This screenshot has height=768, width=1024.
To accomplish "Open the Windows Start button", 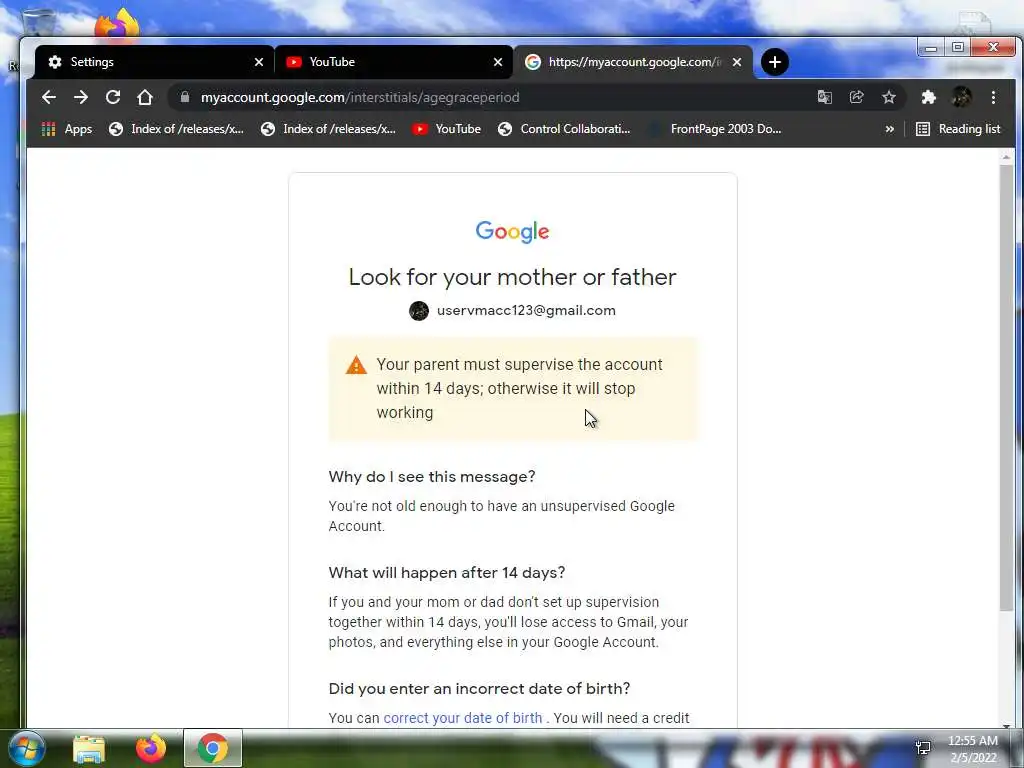I will 27,748.
